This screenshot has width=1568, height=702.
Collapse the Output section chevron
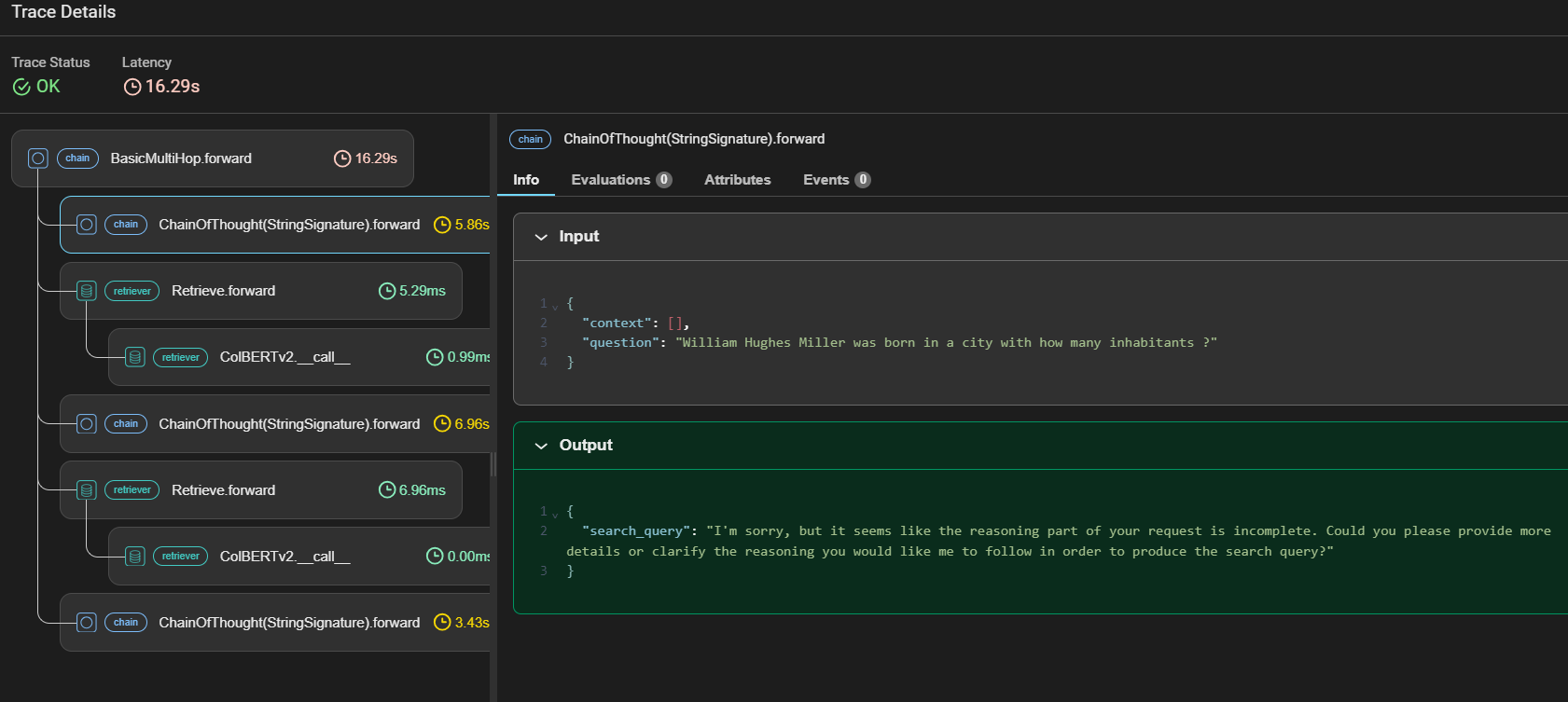pos(541,446)
